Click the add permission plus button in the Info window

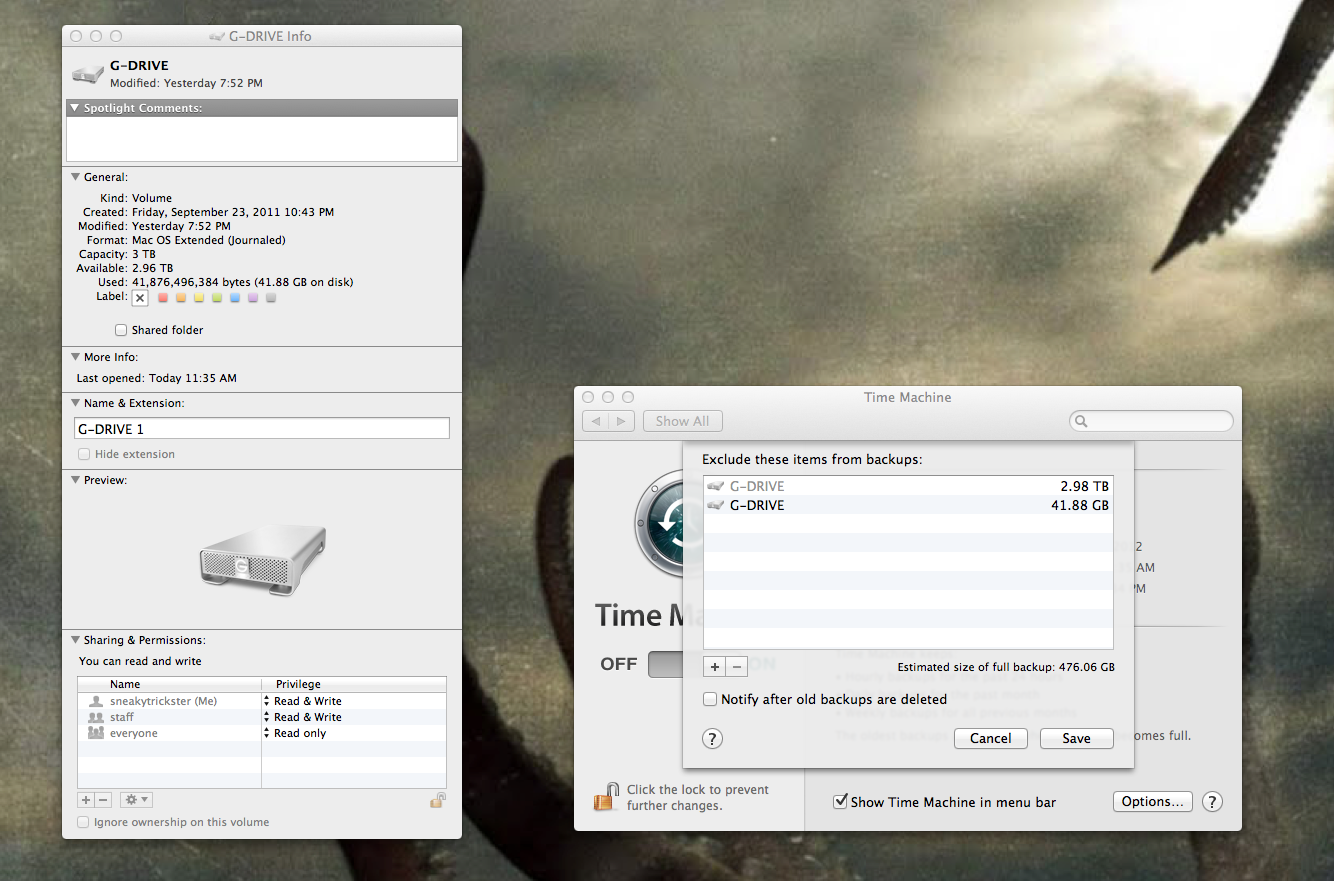click(86, 800)
